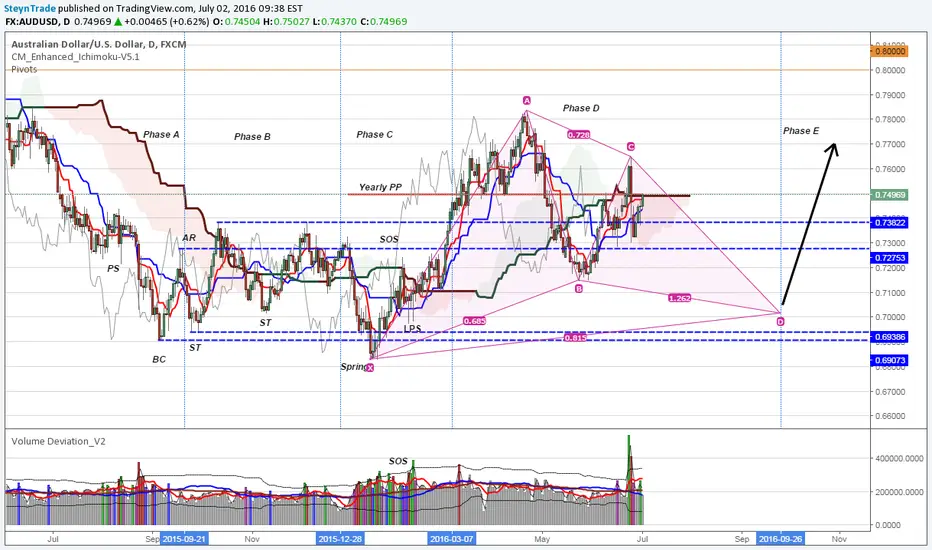Click the 0.67000 price axis tick
This screenshot has width=932, height=550.
point(890,392)
